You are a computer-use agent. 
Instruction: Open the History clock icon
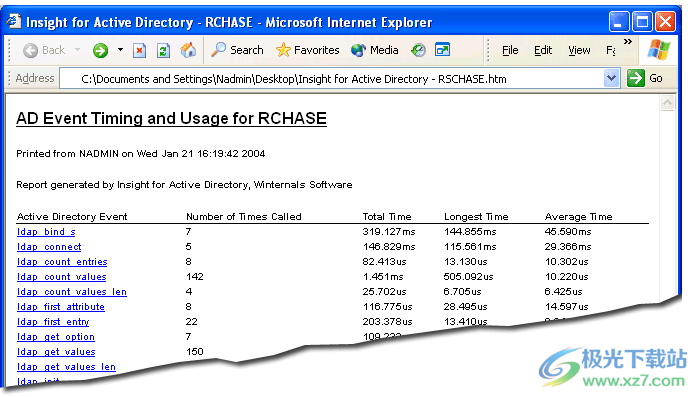[418, 50]
